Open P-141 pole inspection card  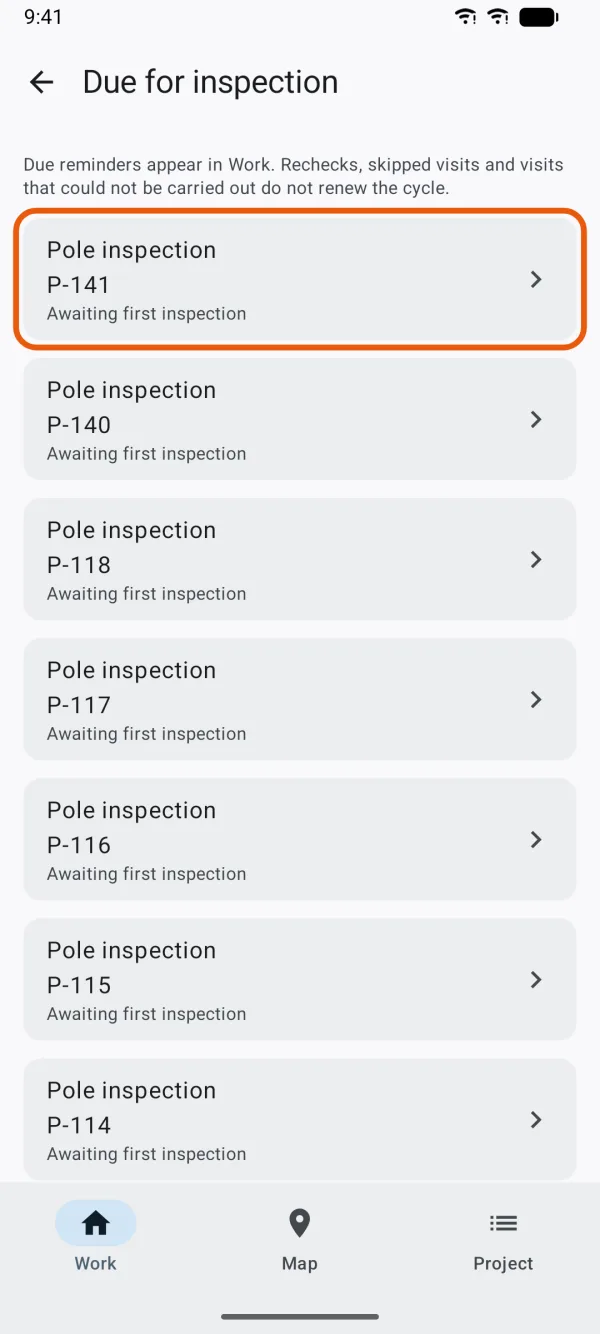[x=300, y=279]
